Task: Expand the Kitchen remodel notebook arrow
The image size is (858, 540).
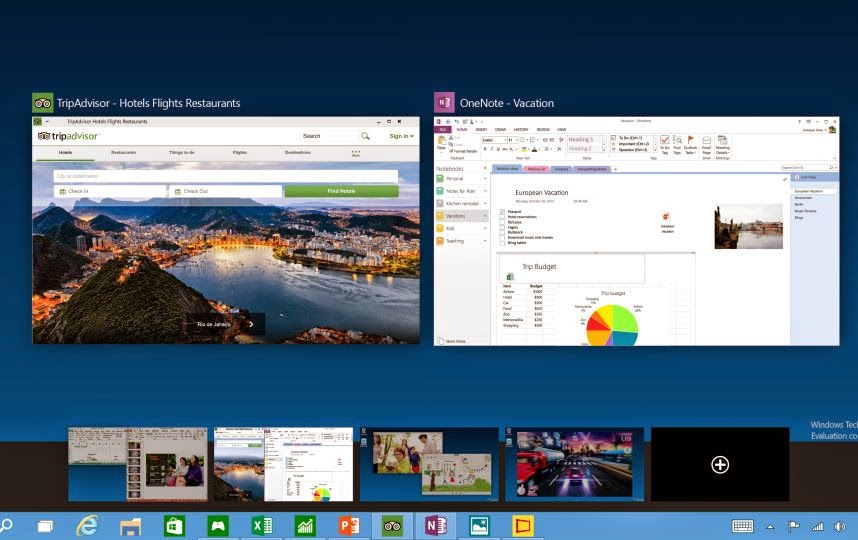Action: (x=485, y=203)
